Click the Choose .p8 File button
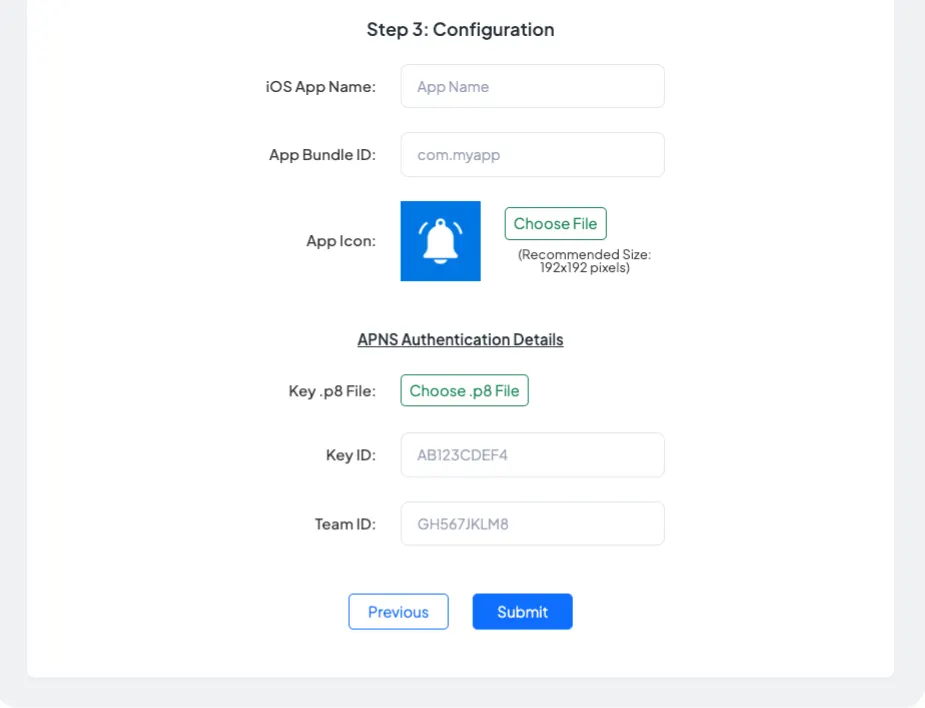925x708 pixels. (x=464, y=391)
